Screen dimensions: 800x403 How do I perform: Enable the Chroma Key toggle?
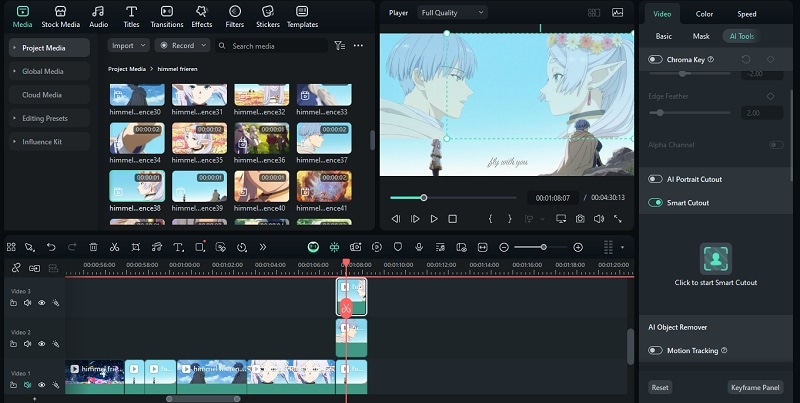pos(655,60)
